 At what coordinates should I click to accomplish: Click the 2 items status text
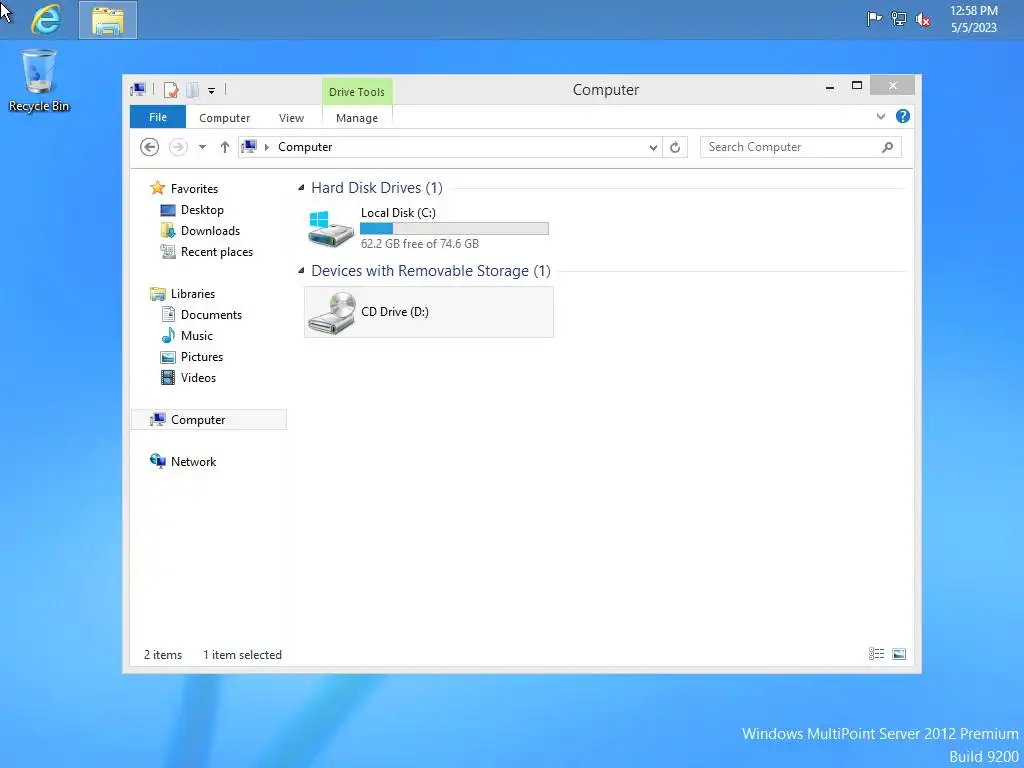click(163, 654)
